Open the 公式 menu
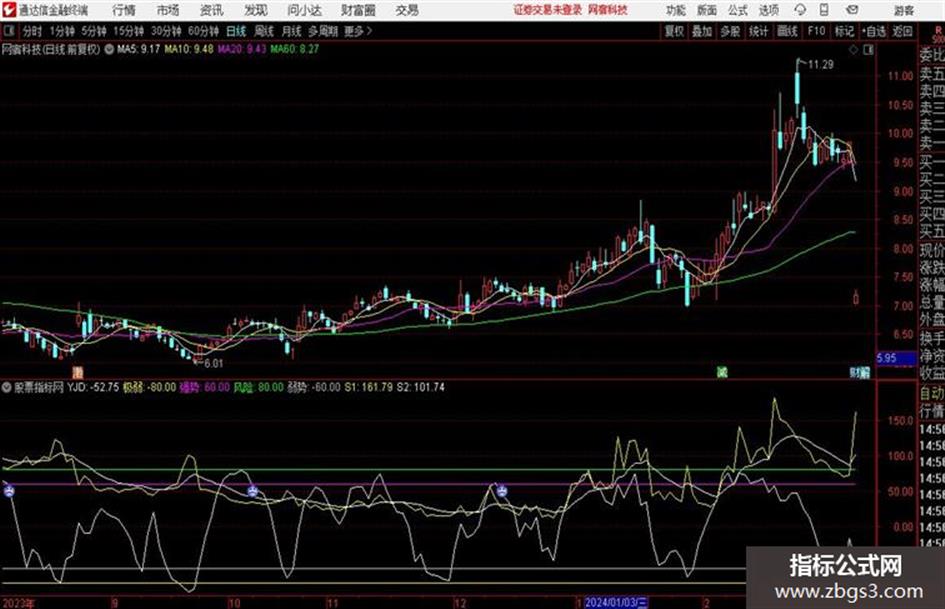This screenshot has width=945, height=609. point(738,10)
